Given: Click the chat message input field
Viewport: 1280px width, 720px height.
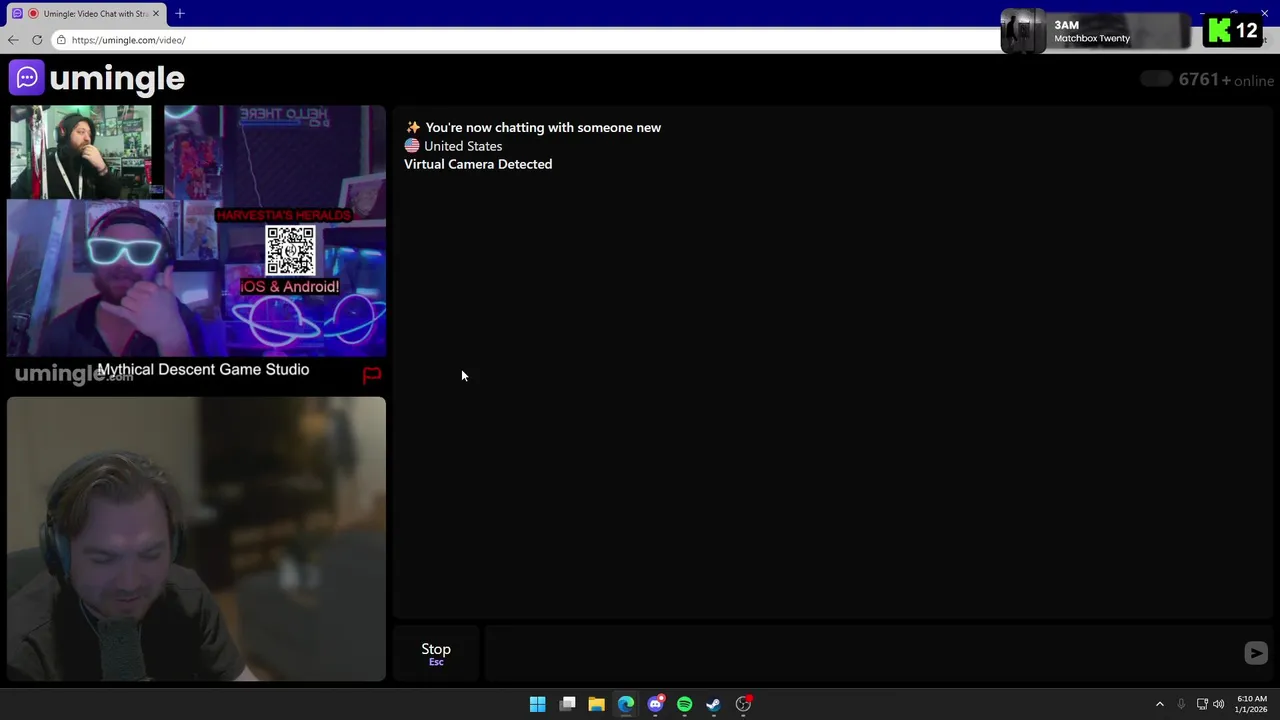Looking at the screenshot, I should (x=860, y=653).
